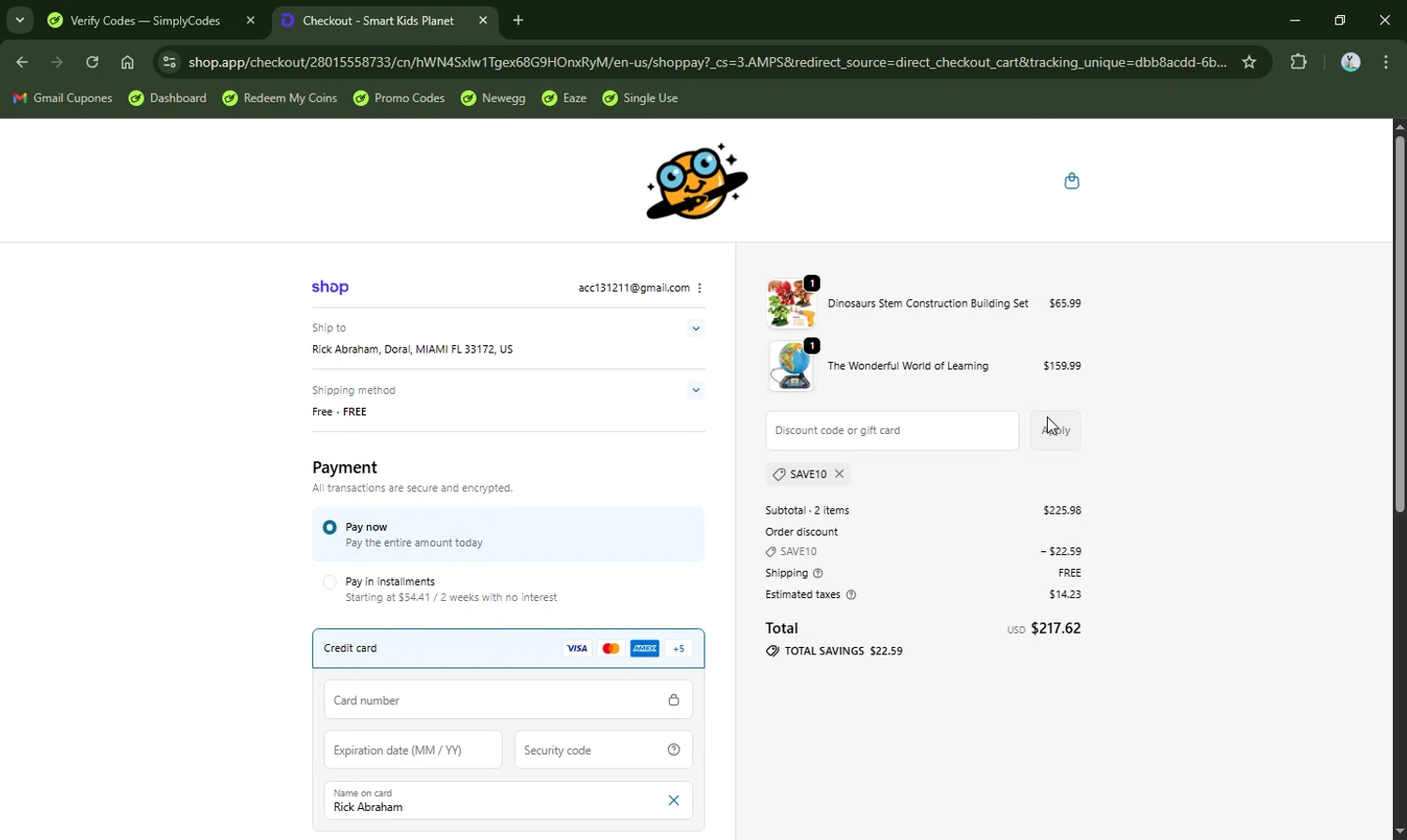
Task: View site information icon in address bar
Action: click(x=169, y=62)
